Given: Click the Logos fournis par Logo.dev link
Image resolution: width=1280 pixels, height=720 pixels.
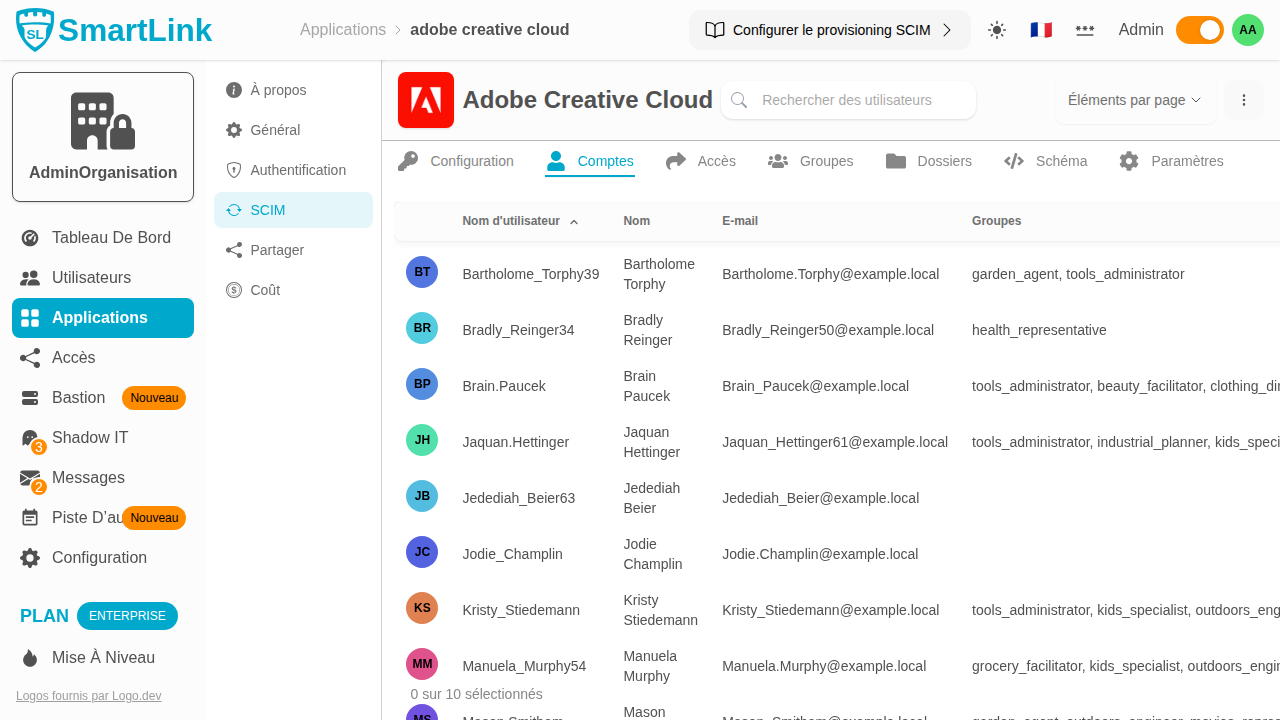Looking at the screenshot, I should coord(88,696).
